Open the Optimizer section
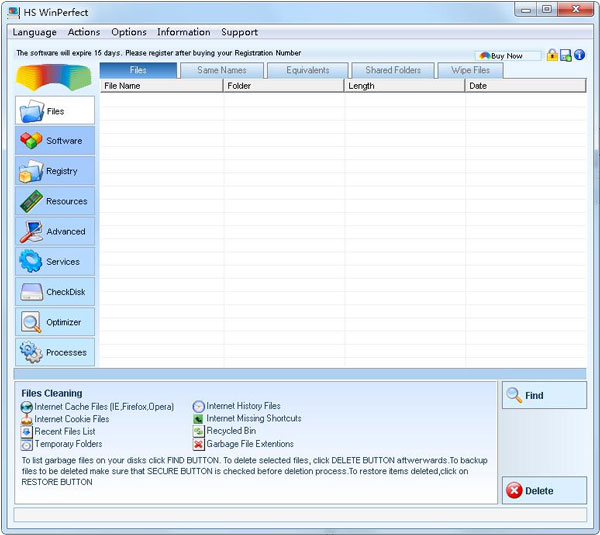 tap(55, 322)
